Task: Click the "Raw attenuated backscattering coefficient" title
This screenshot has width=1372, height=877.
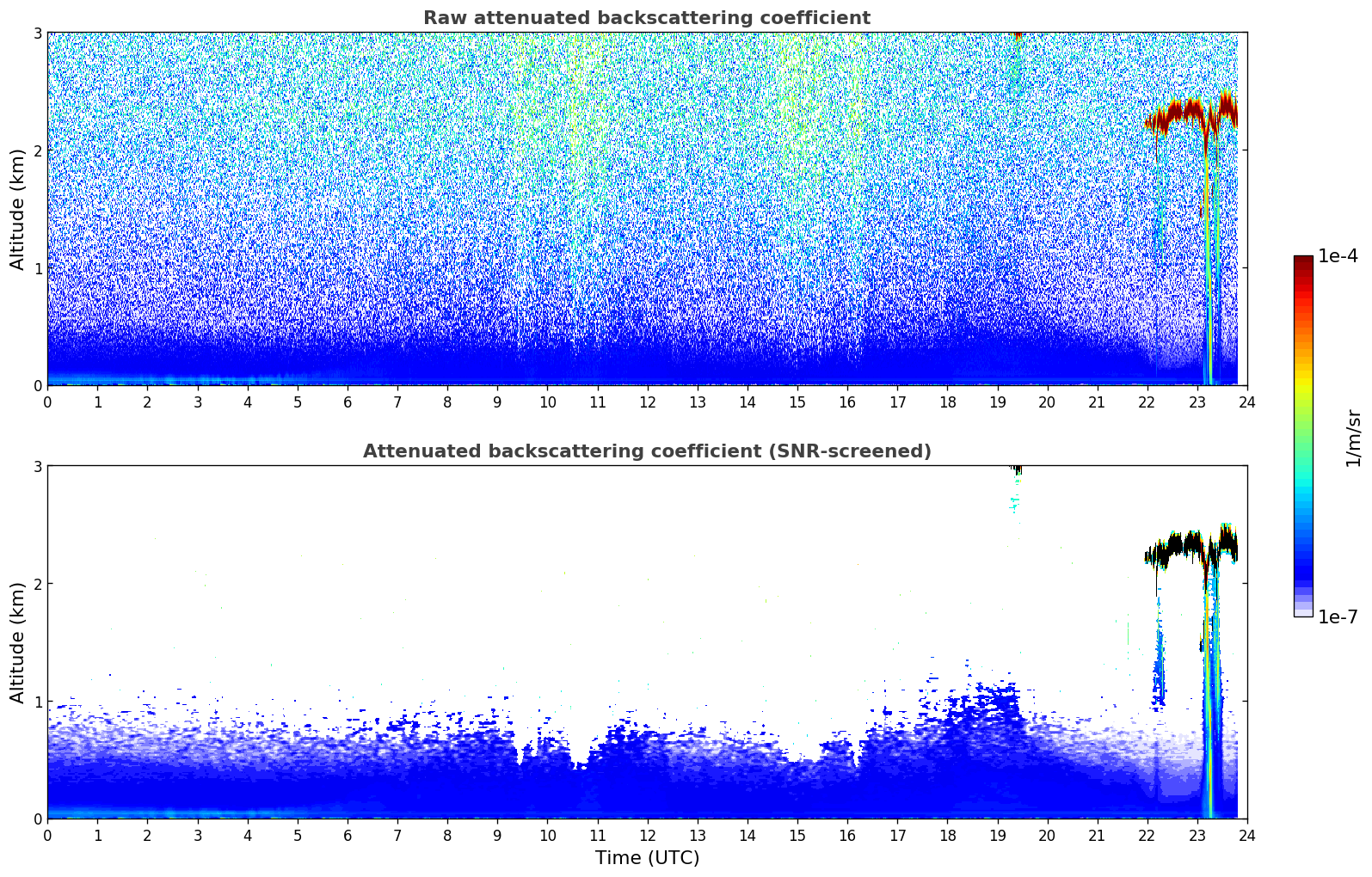Action: click(647, 18)
